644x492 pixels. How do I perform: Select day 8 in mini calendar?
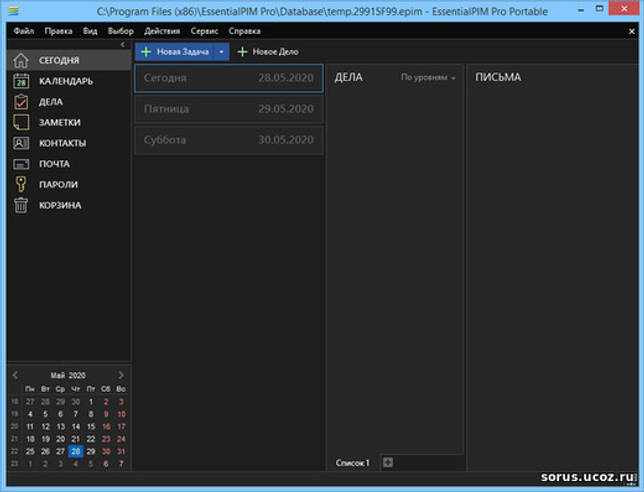click(91, 414)
